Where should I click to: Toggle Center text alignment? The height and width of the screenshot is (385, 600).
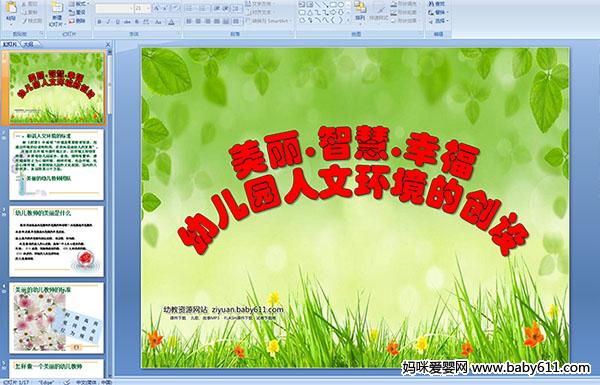198,21
